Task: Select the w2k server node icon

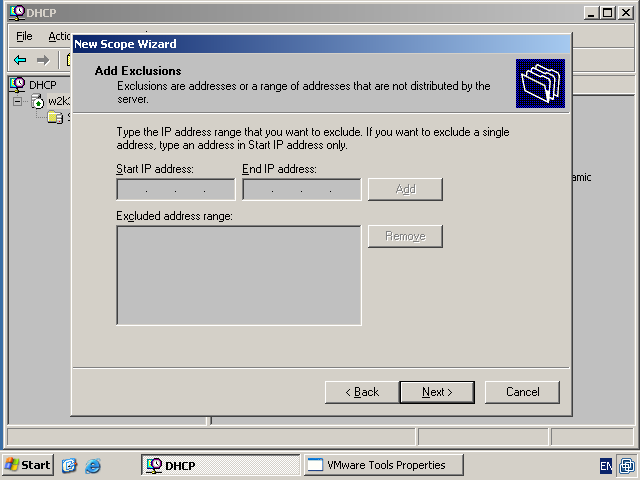Action: tap(38, 102)
